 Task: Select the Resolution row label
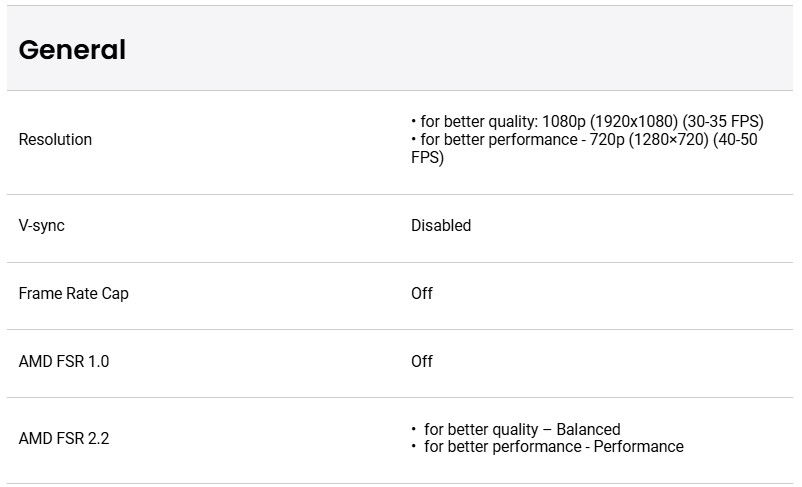pyautogui.click(x=55, y=139)
